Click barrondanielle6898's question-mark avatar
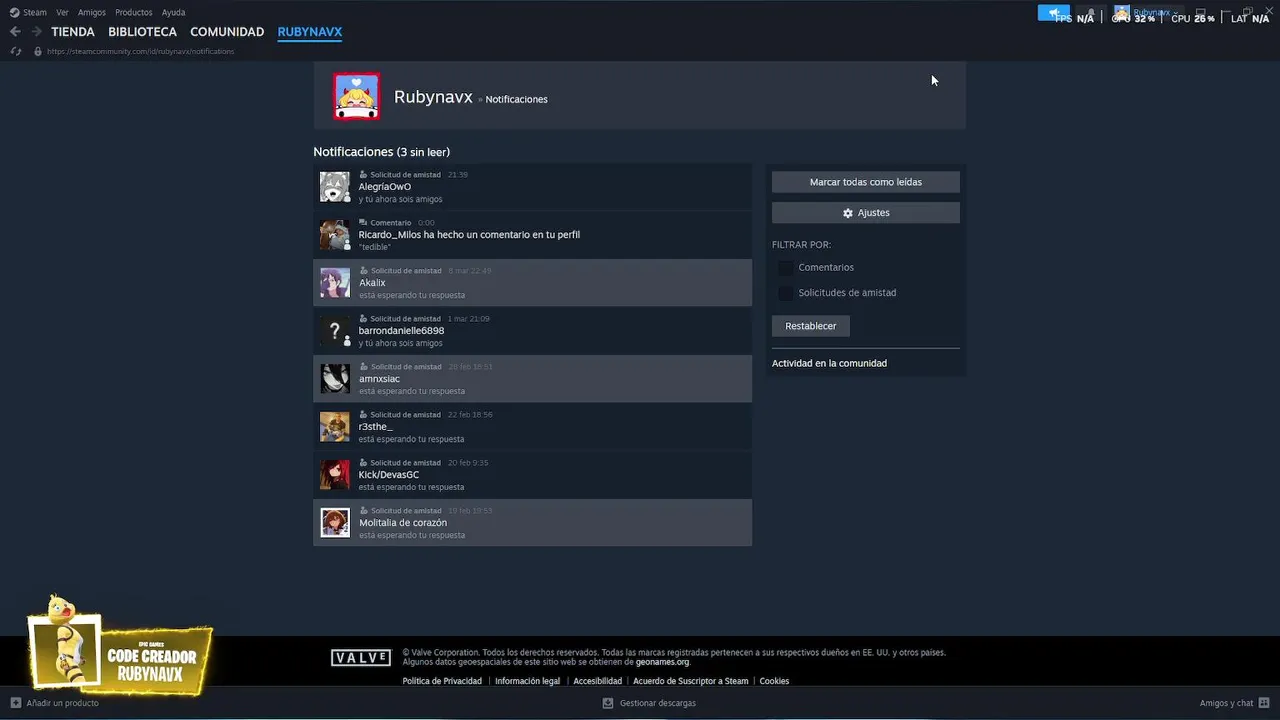 tap(335, 331)
